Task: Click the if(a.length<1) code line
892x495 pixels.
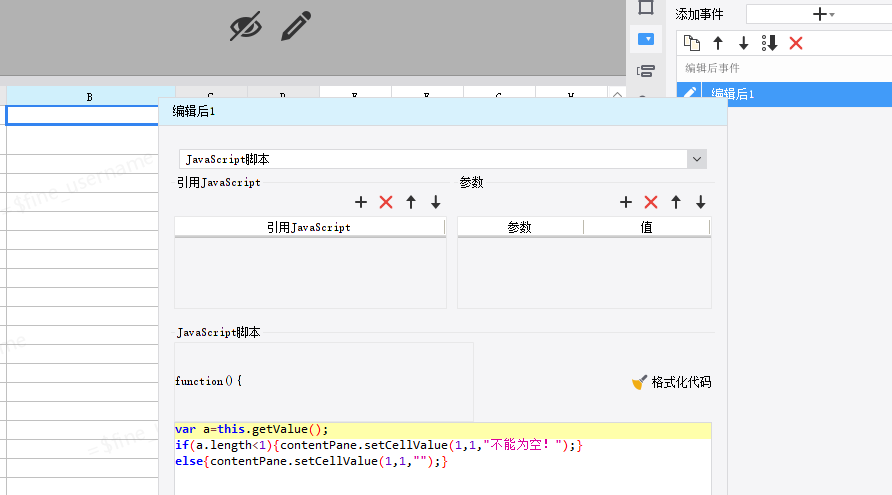Action: coord(379,445)
